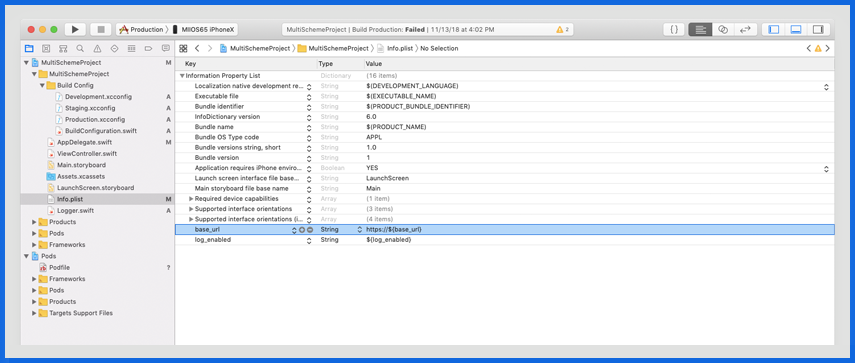Image resolution: width=855 pixels, height=363 pixels.
Task: Choose MIIOS65 iPhoneX run destination
Action: 204,29
